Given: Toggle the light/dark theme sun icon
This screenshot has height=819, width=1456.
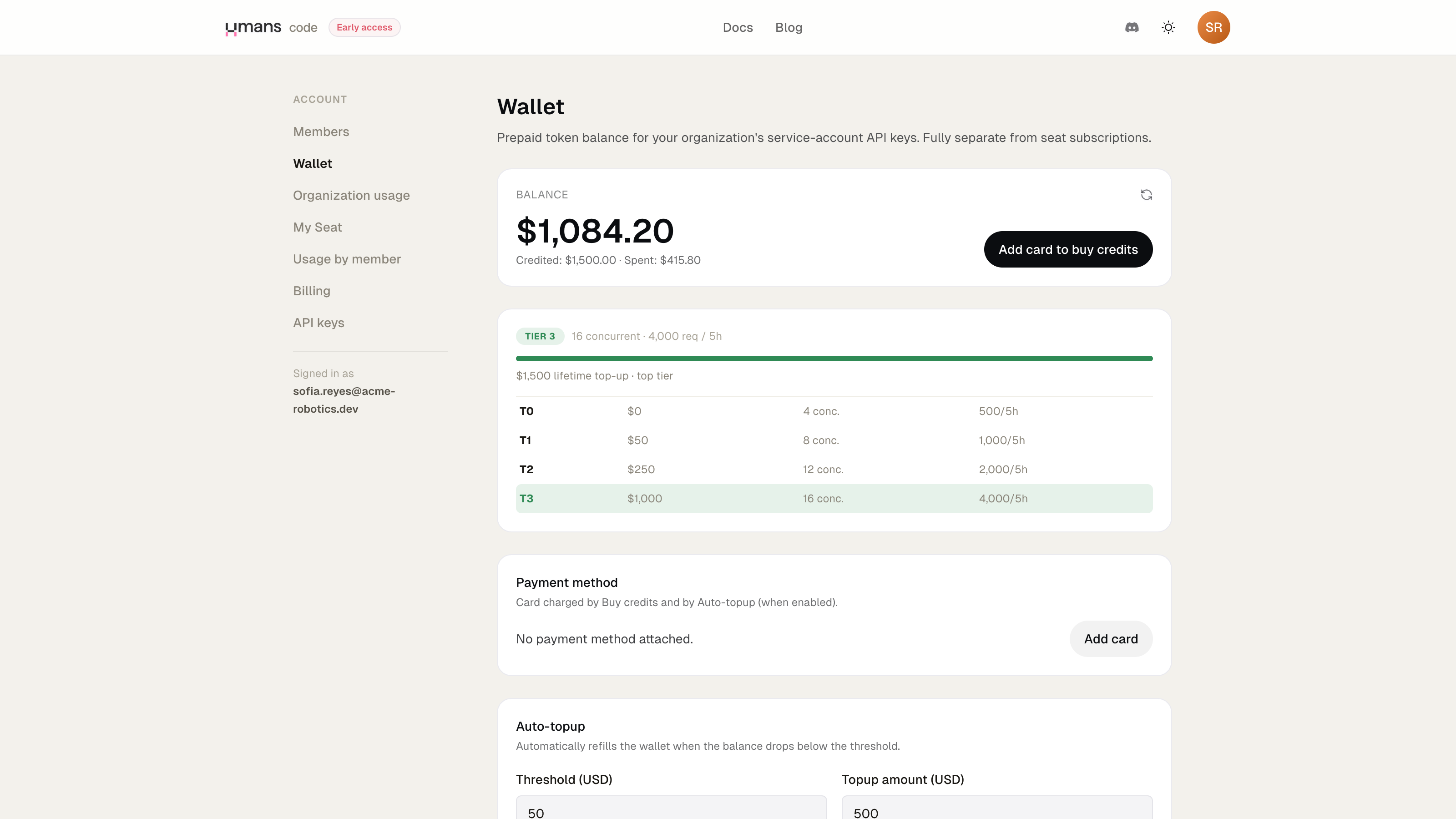Looking at the screenshot, I should click(1168, 27).
